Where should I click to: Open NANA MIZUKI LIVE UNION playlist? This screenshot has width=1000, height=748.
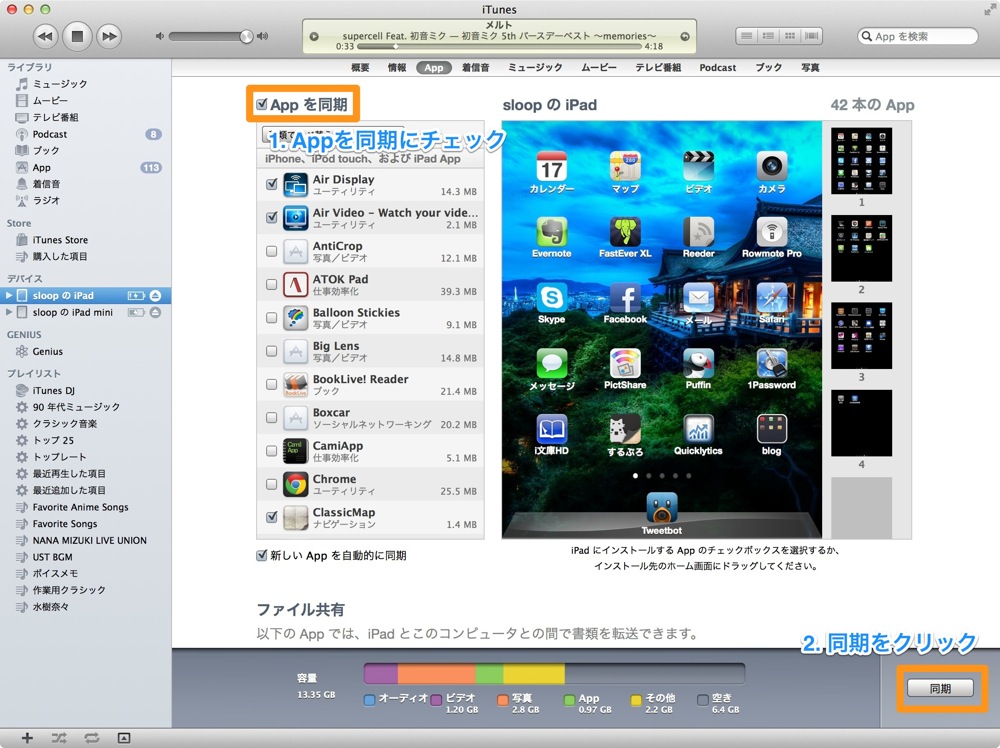[x=89, y=540]
